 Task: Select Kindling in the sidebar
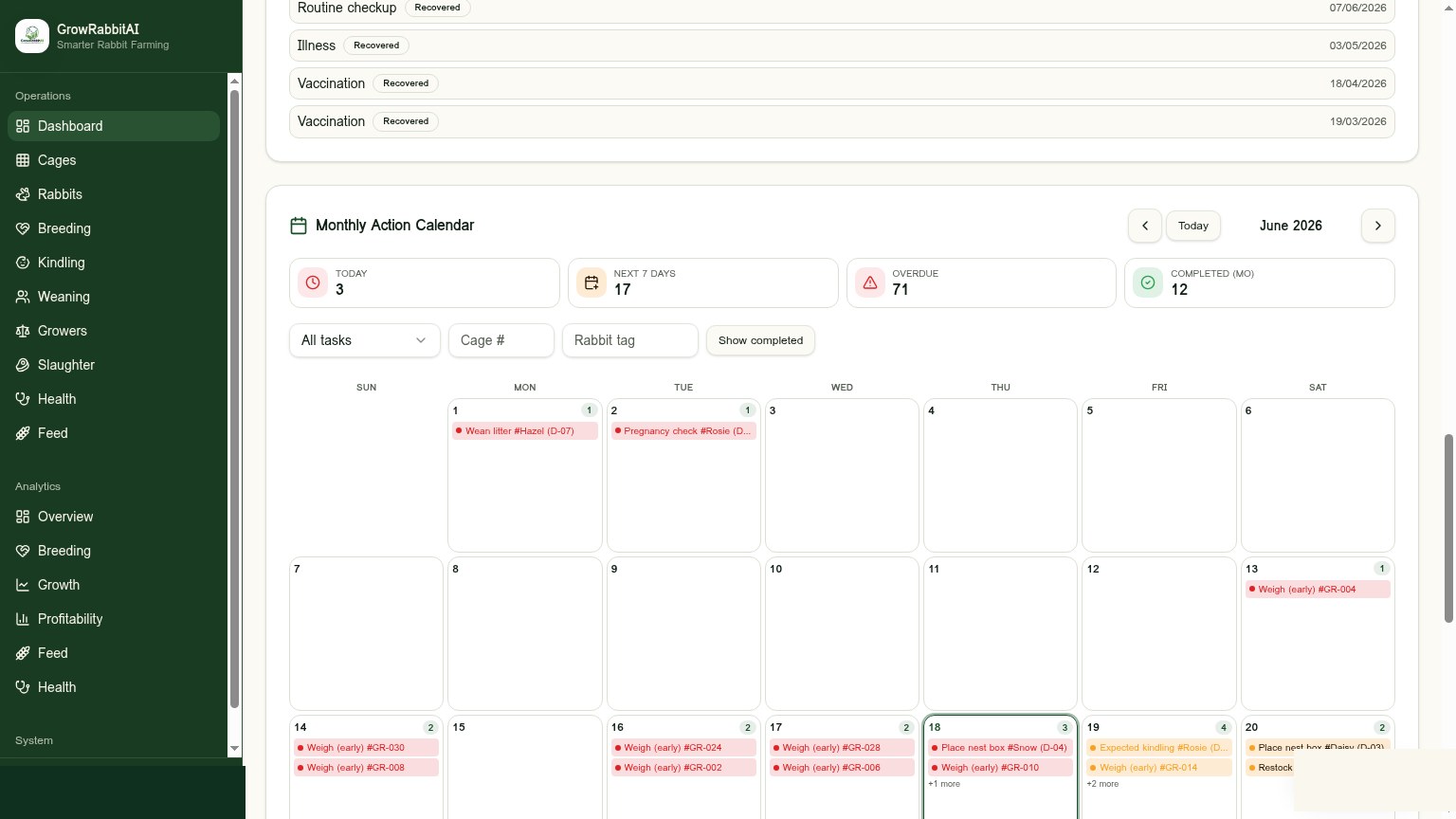(114, 263)
